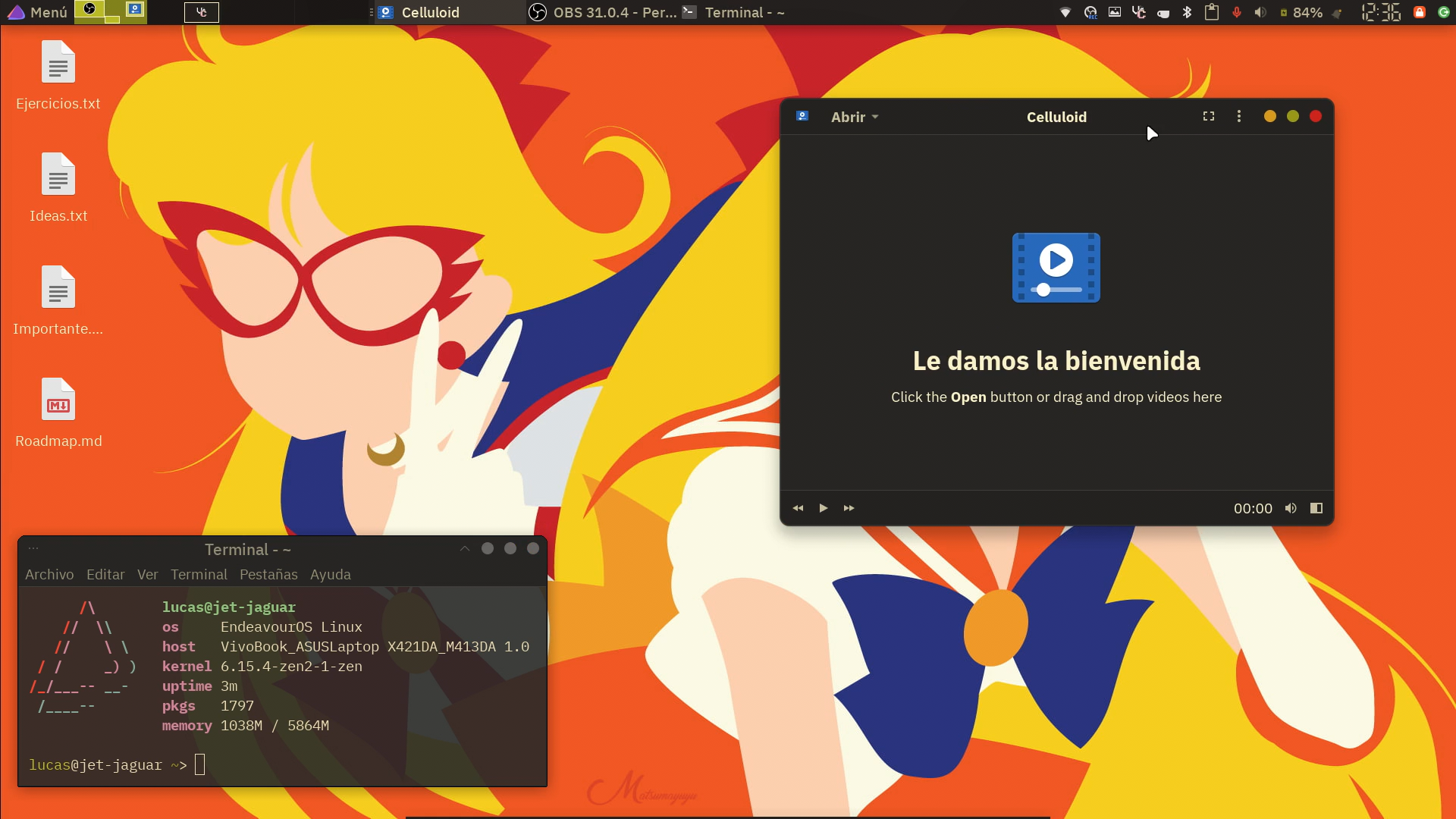
Task: Open Terminal window menu dots
Action: tap(33, 548)
